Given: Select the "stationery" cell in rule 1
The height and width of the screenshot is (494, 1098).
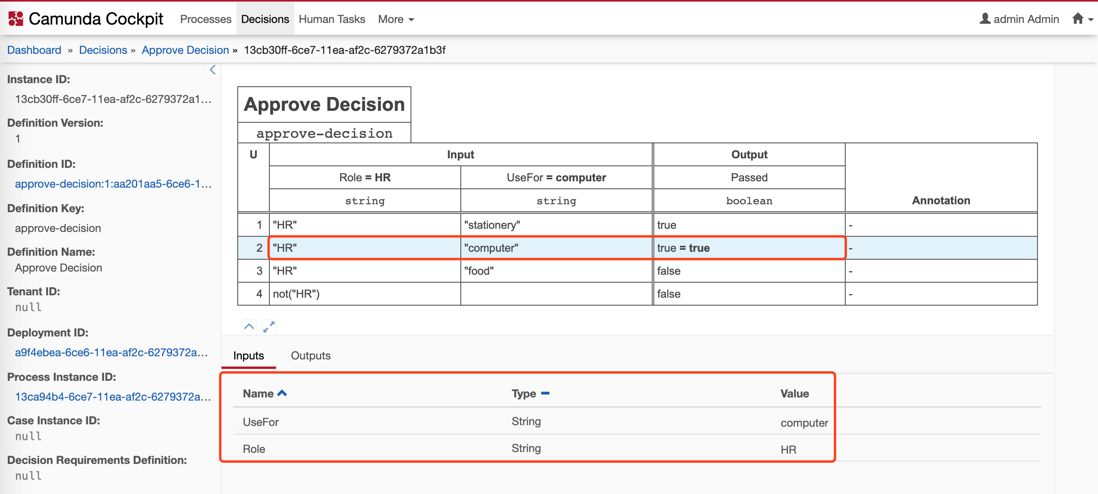Looking at the screenshot, I should tap(557, 225).
